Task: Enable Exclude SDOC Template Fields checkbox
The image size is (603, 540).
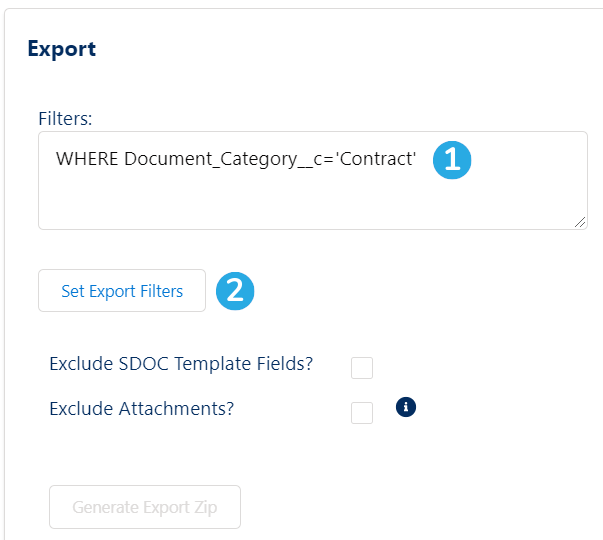Action: (x=362, y=368)
